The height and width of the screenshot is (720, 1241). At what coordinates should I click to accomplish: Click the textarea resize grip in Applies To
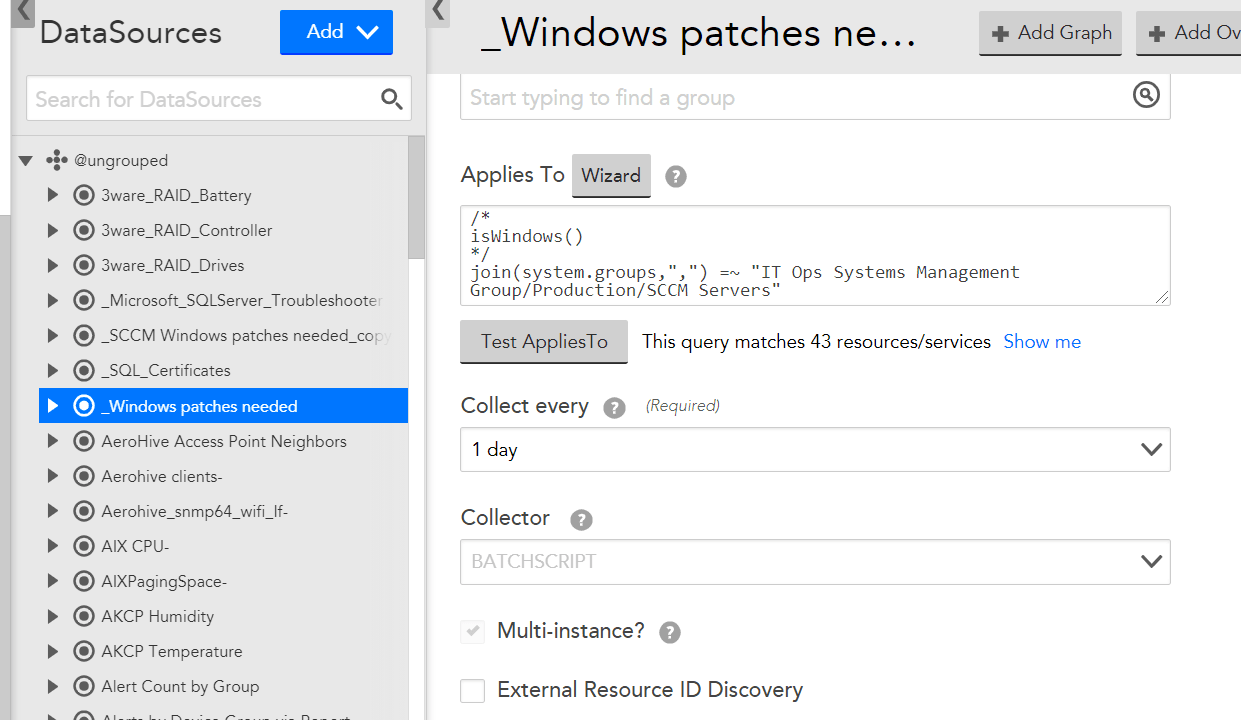click(x=1163, y=297)
